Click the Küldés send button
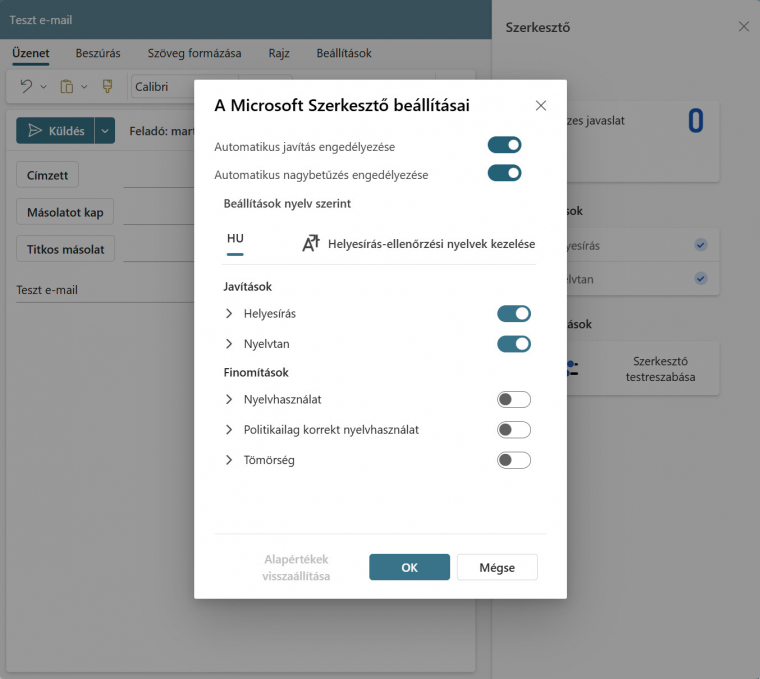This screenshot has width=760, height=679. (x=56, y=130)
